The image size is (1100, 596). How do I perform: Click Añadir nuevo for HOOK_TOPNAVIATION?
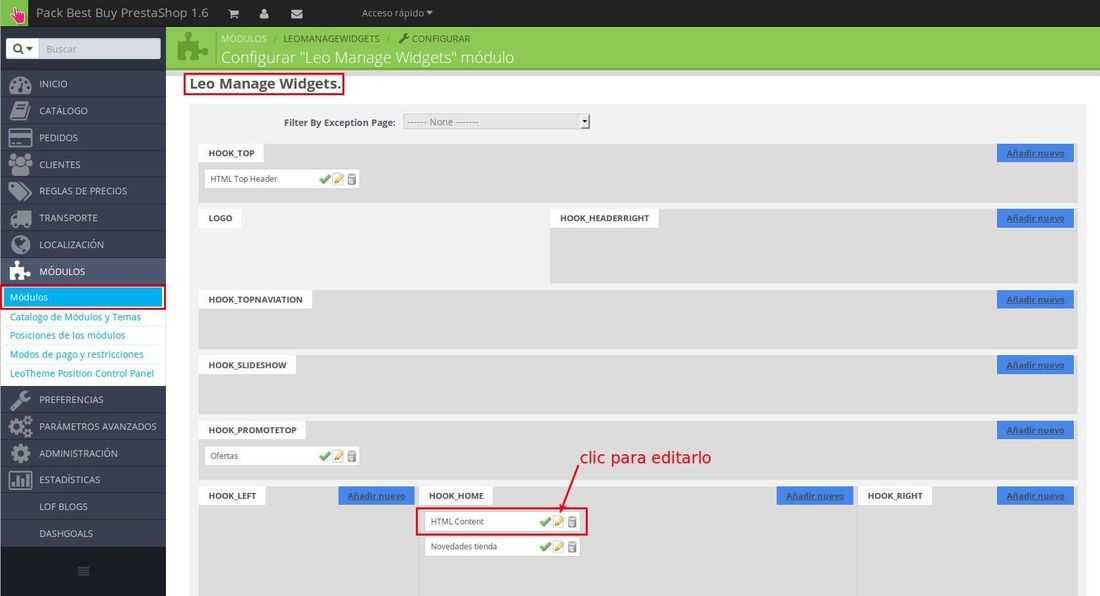coord(1035,299)
